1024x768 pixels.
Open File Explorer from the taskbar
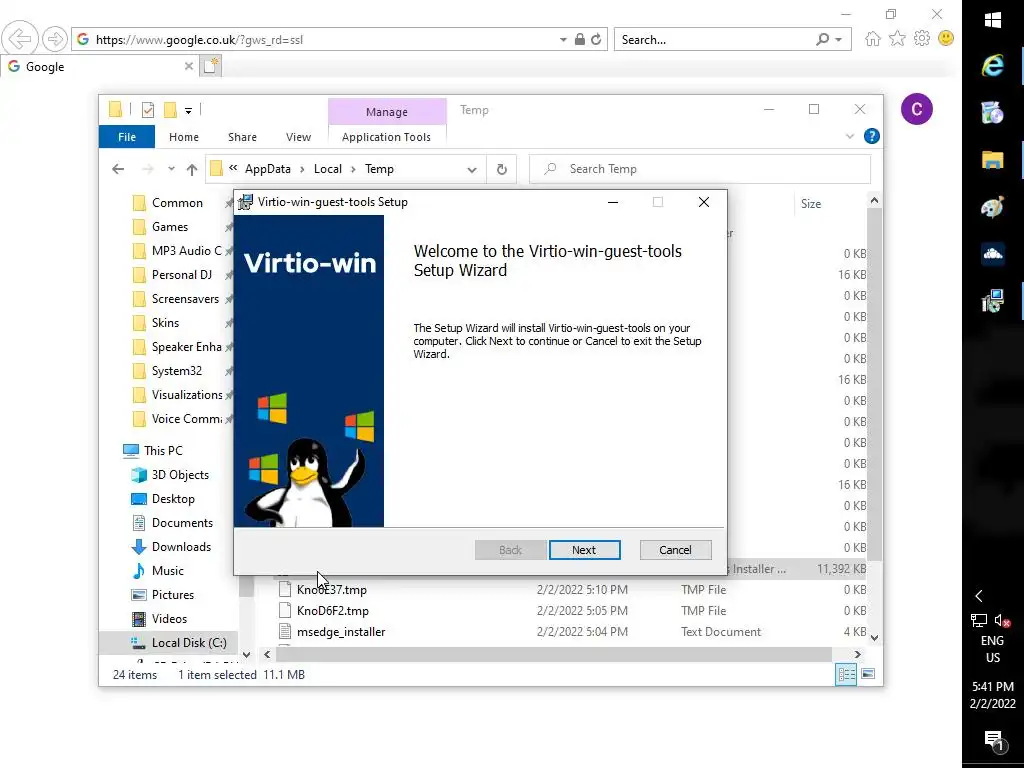[x=993, y=159]
